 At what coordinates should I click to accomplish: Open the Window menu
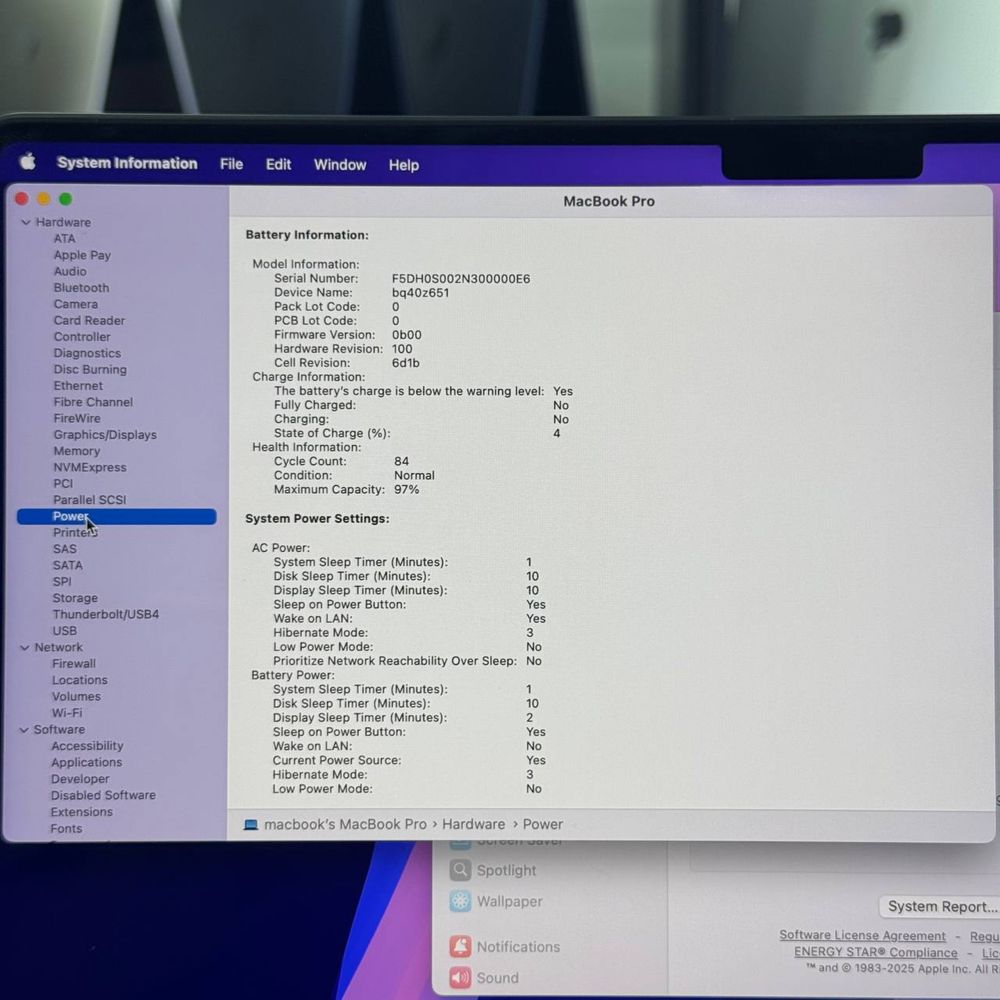(340, 165)
